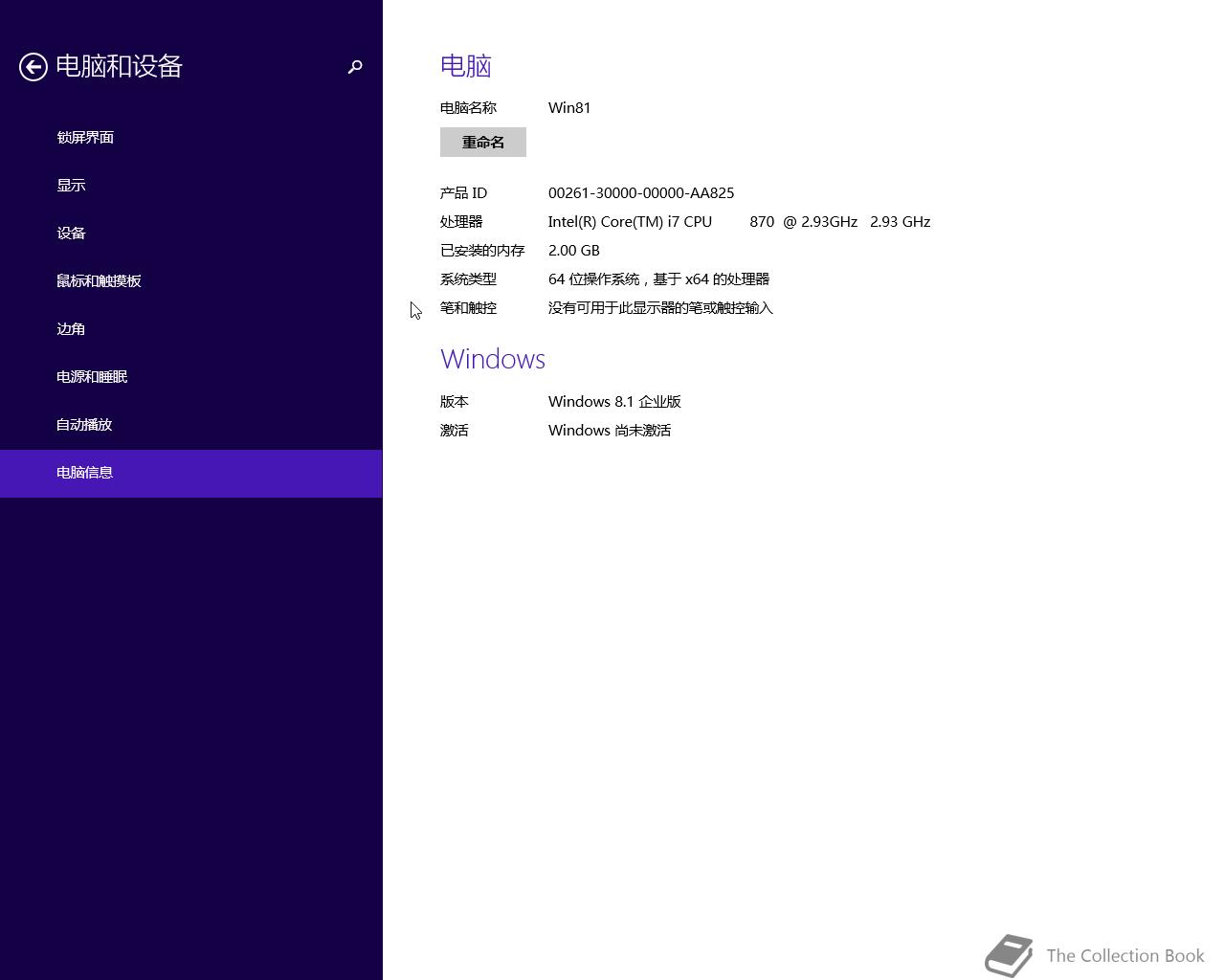
Task: Click the 64 位操作系统 system type value
Action: [658, 278]
